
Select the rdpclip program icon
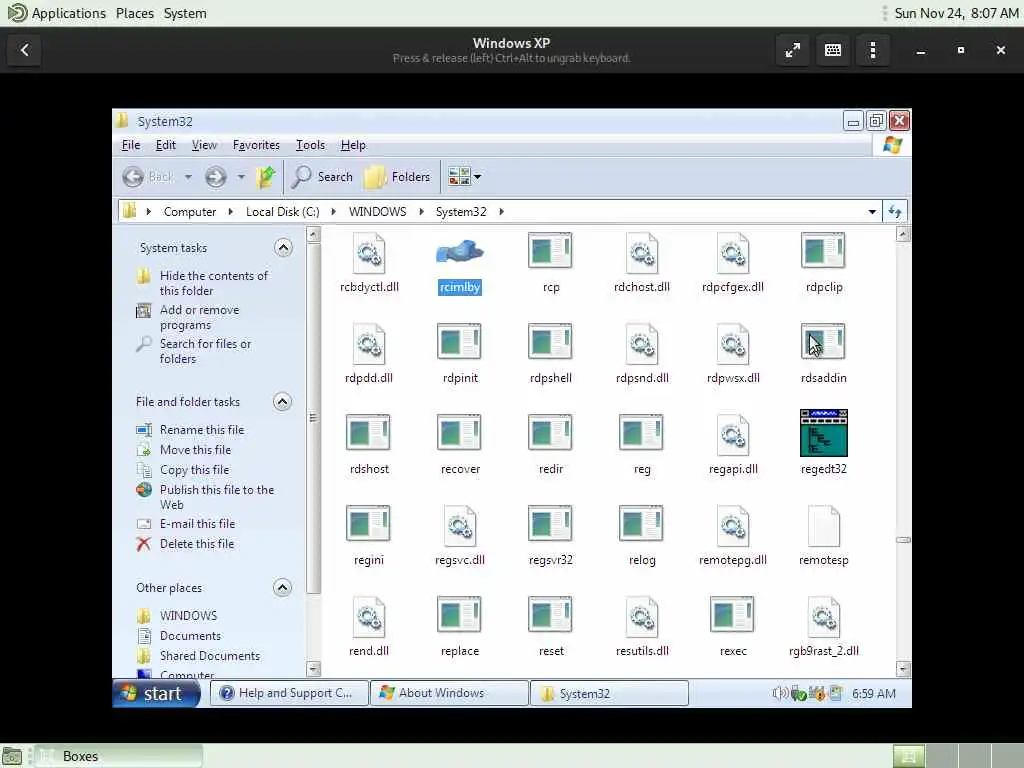tap(824, 251)
